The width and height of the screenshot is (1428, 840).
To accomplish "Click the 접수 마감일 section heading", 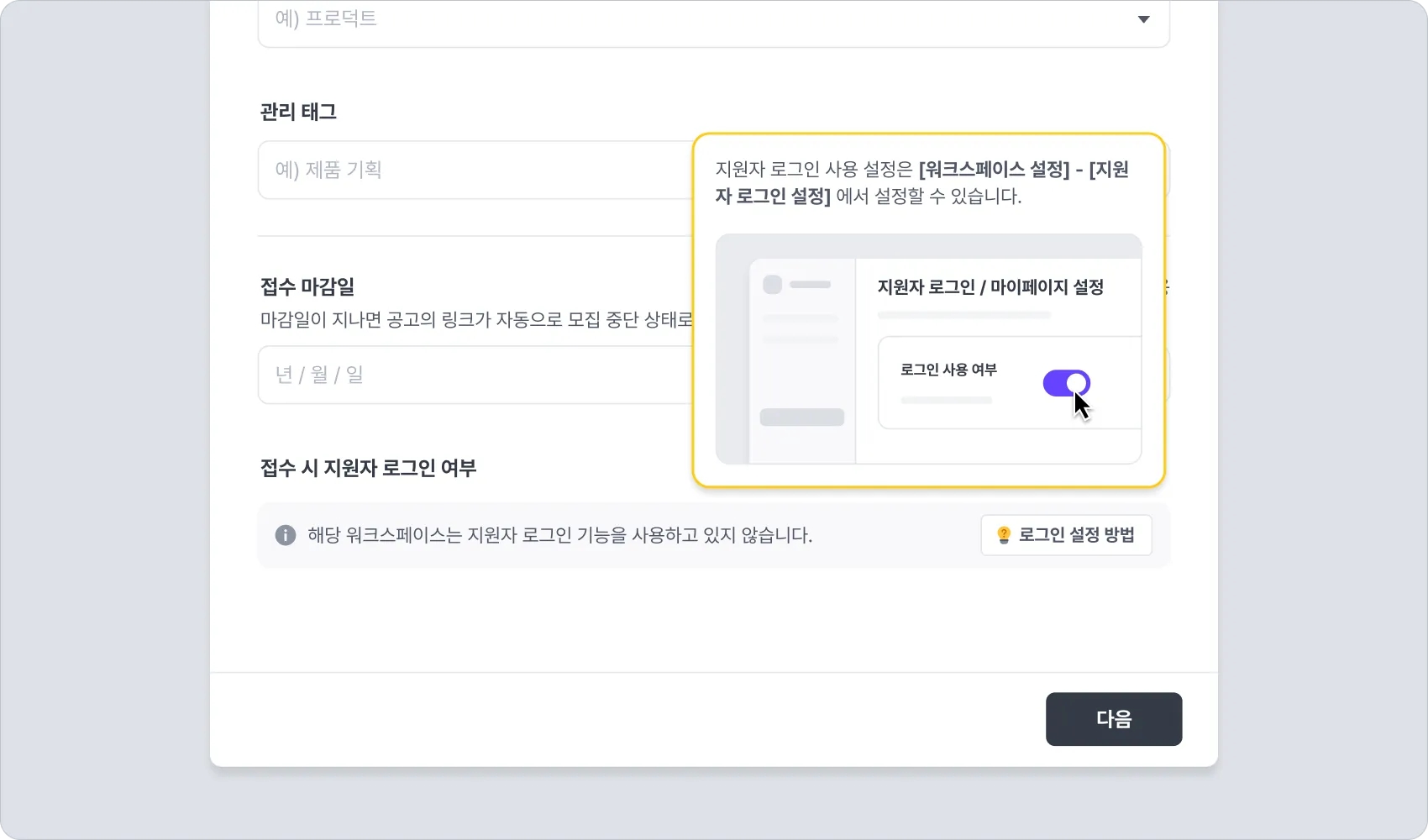I will (307, 286).
